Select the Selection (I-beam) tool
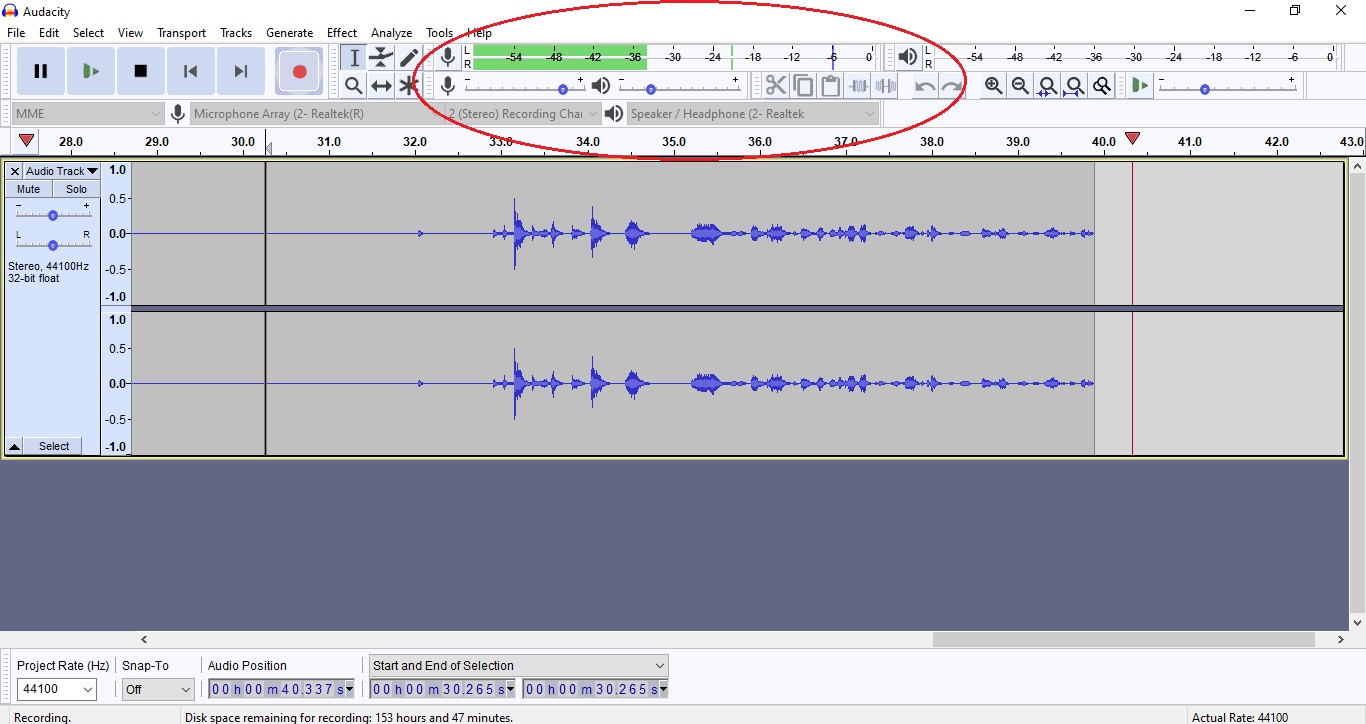Screen dimensions: 1366x724 tap(354, 58)
